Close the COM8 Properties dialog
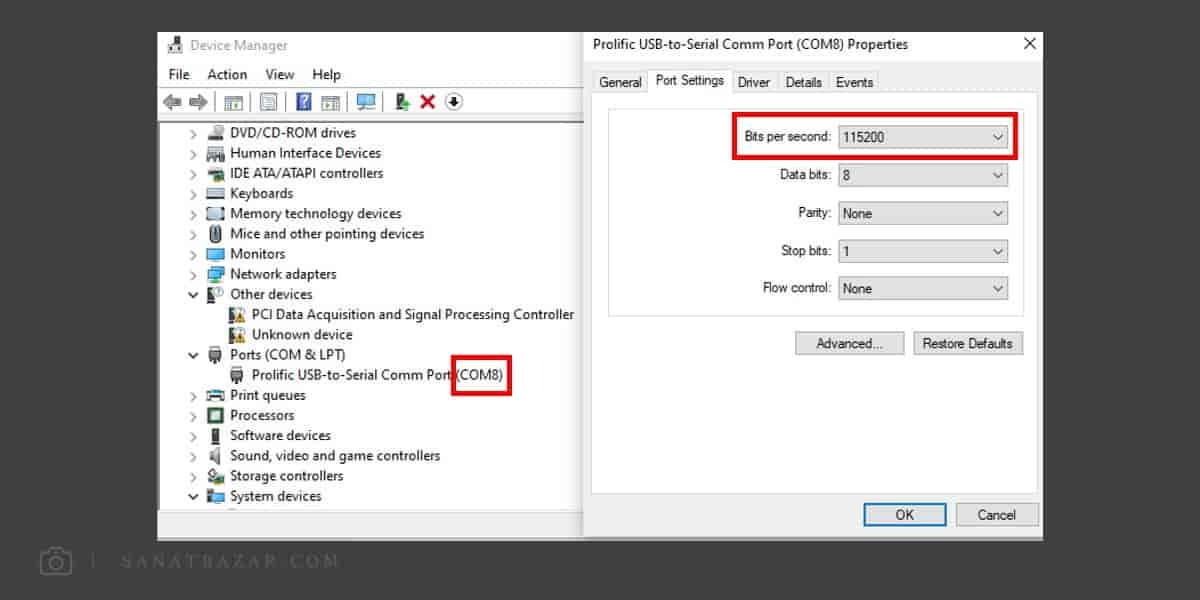Viewport: 1200px width, 600px height. tap(1030, 44)
